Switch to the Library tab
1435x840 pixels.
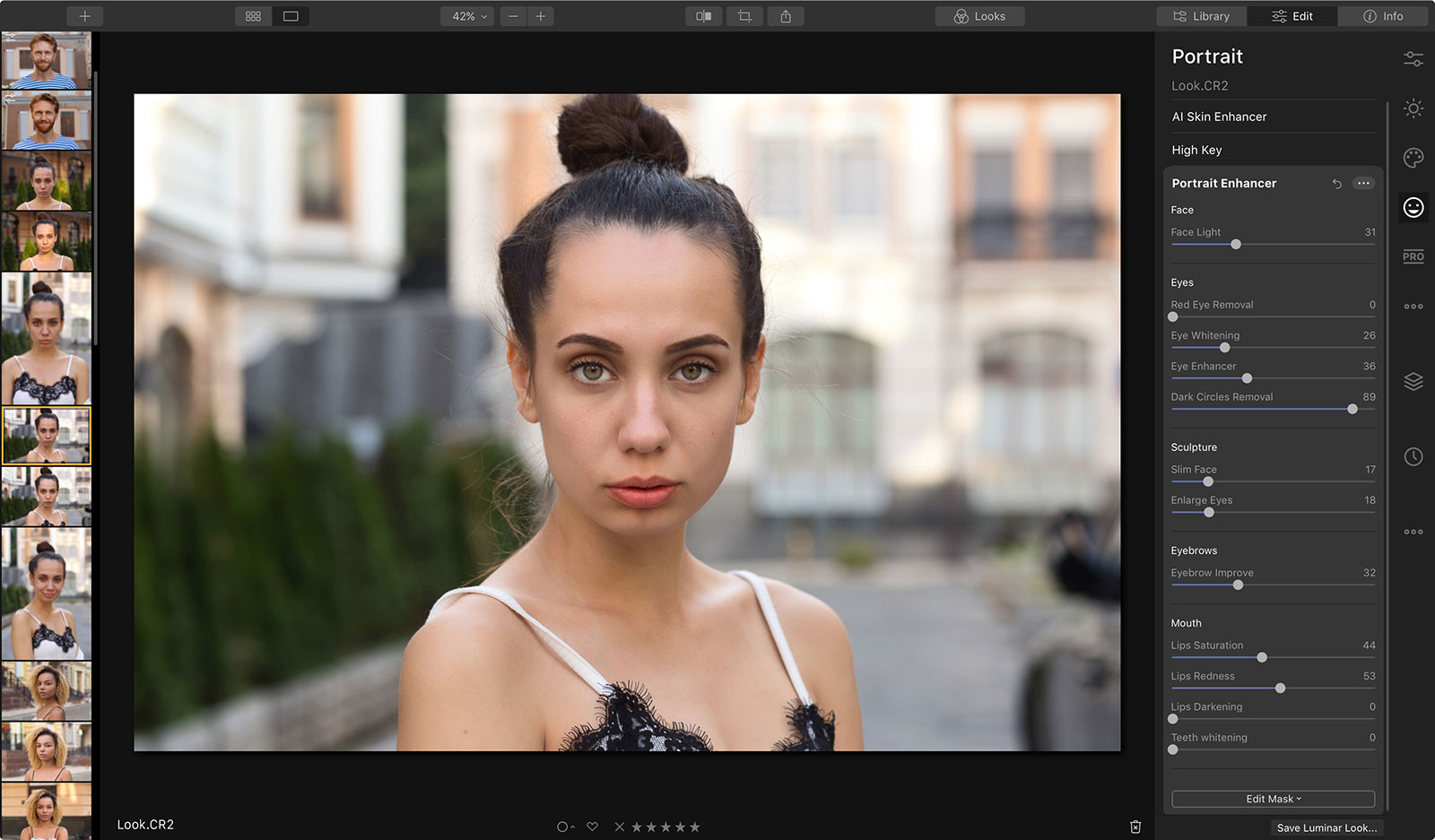click(x=1202, y=16)
